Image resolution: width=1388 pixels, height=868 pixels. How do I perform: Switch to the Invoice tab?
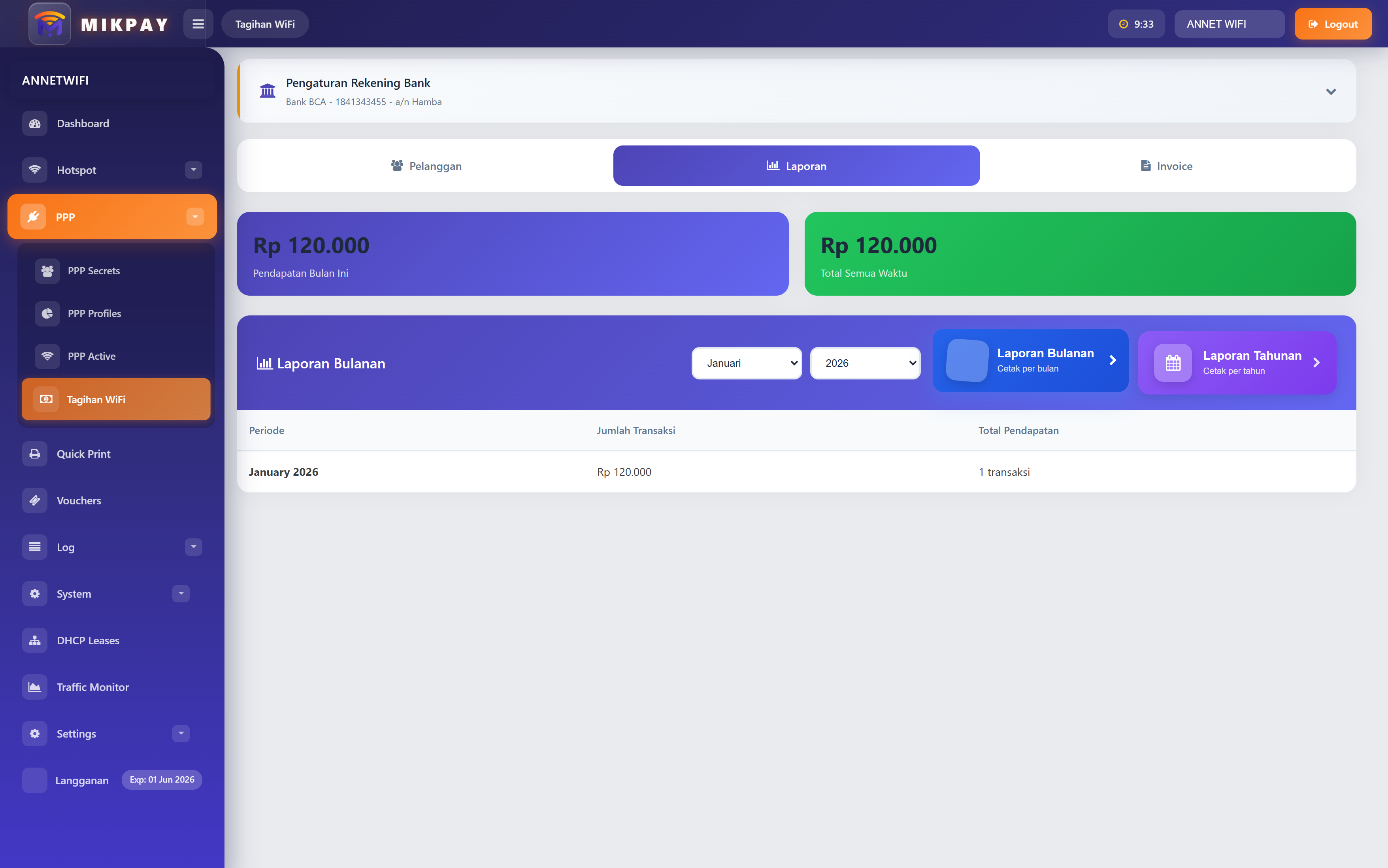click(x=1165, y=165)
